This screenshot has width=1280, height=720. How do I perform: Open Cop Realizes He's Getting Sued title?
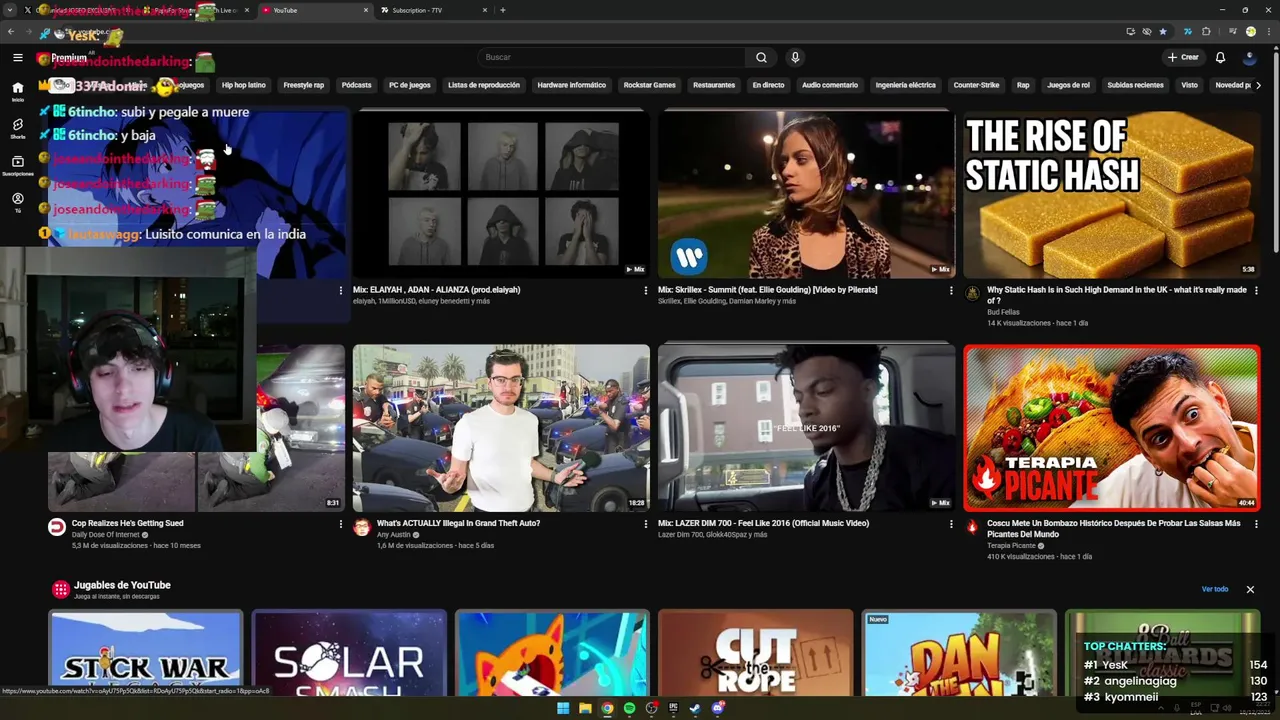click(127, 523)
